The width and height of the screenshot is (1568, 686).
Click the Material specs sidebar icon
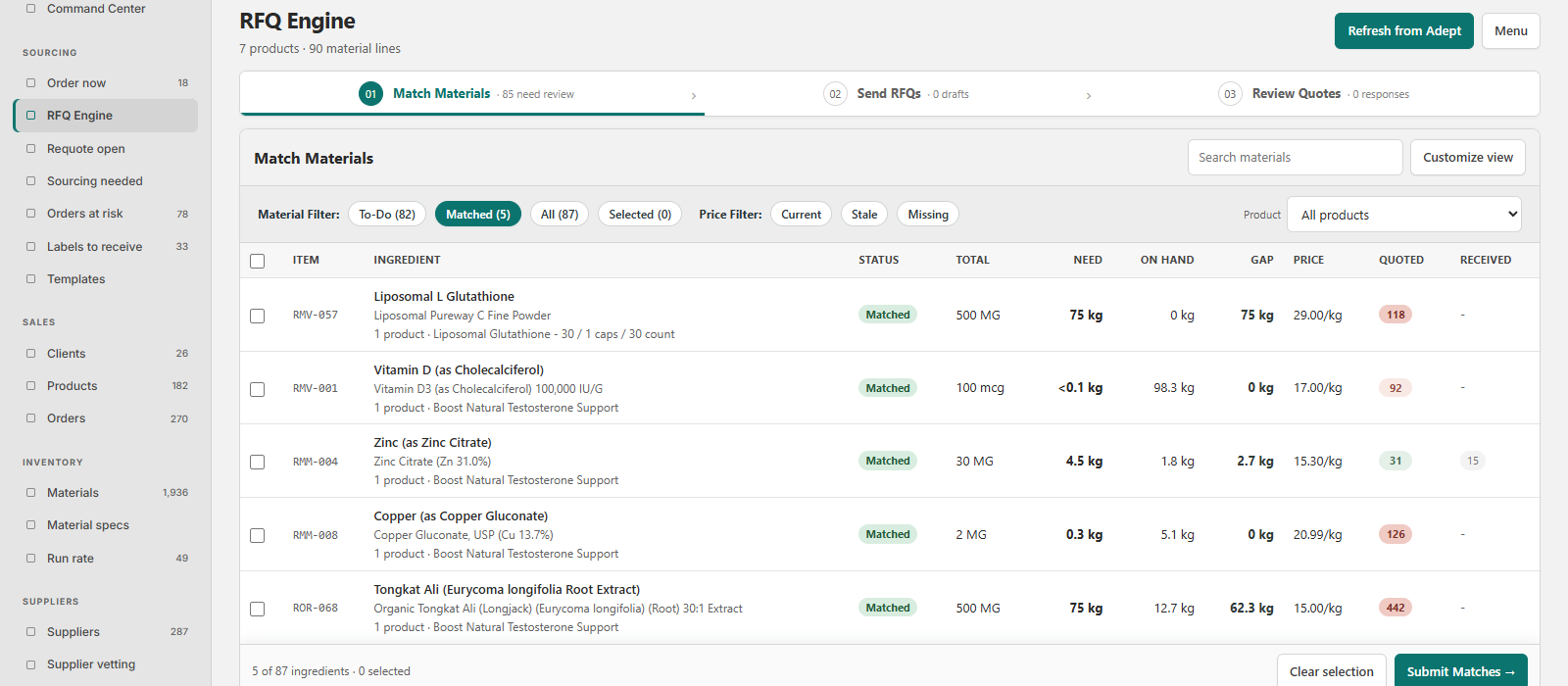[31, 525]
